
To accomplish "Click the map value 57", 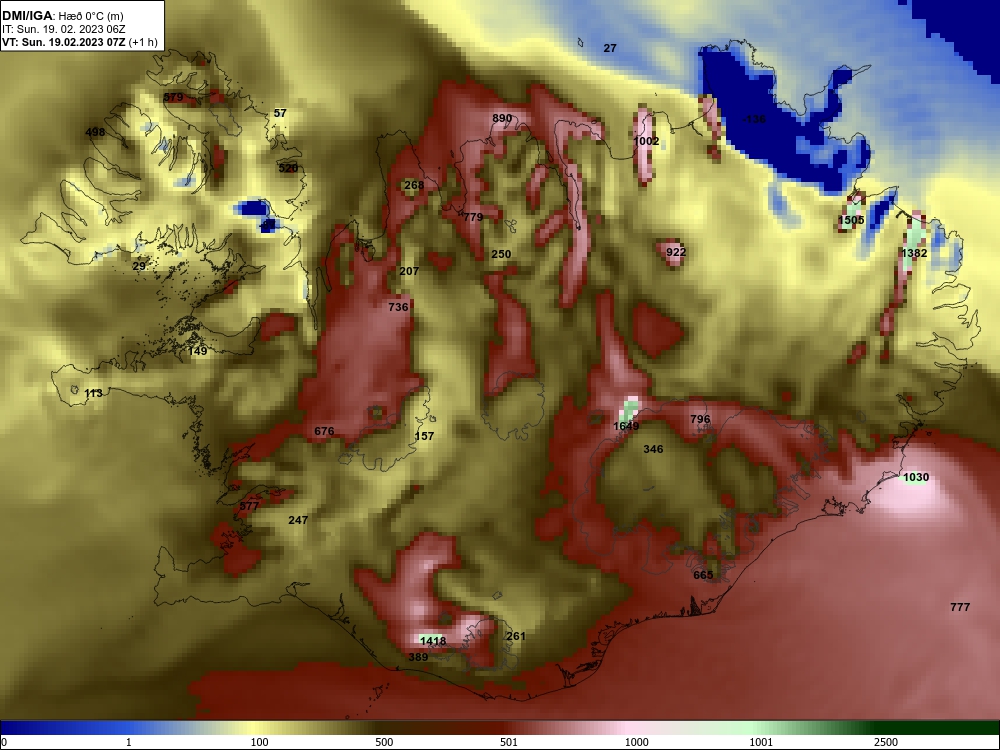I will (280, 113).
